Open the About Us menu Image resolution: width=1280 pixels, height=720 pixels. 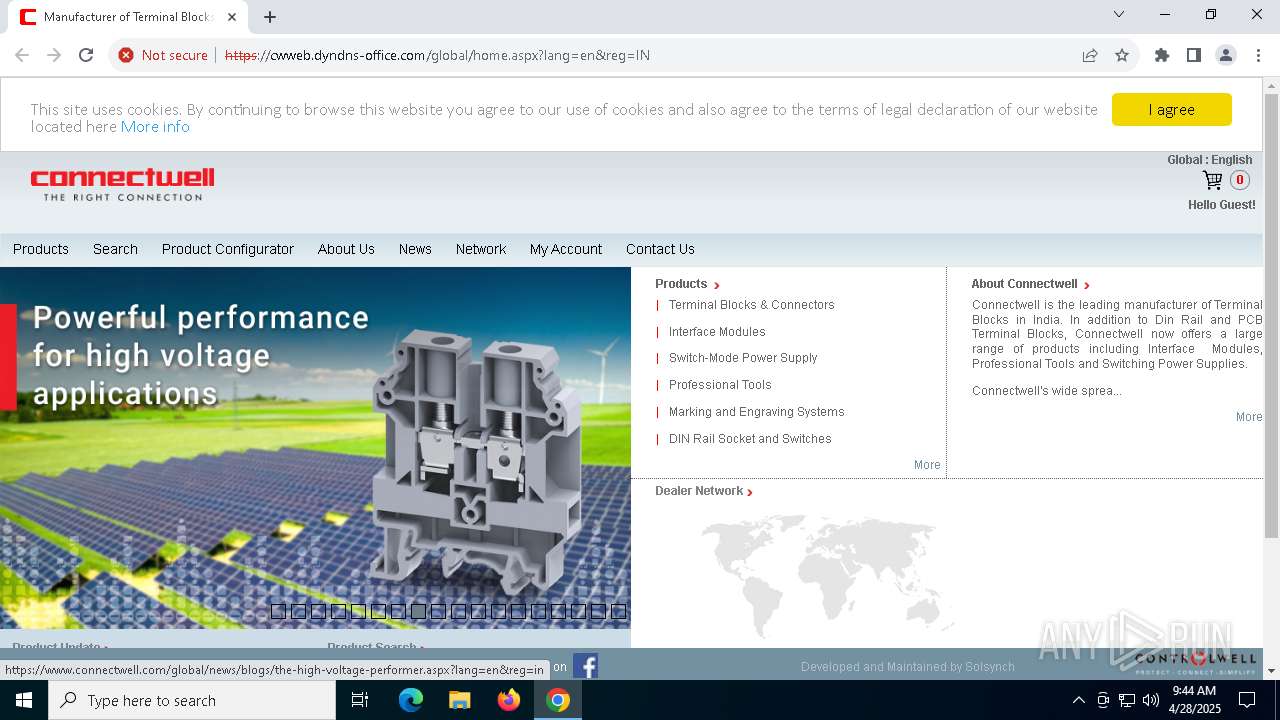coord(346,249)
